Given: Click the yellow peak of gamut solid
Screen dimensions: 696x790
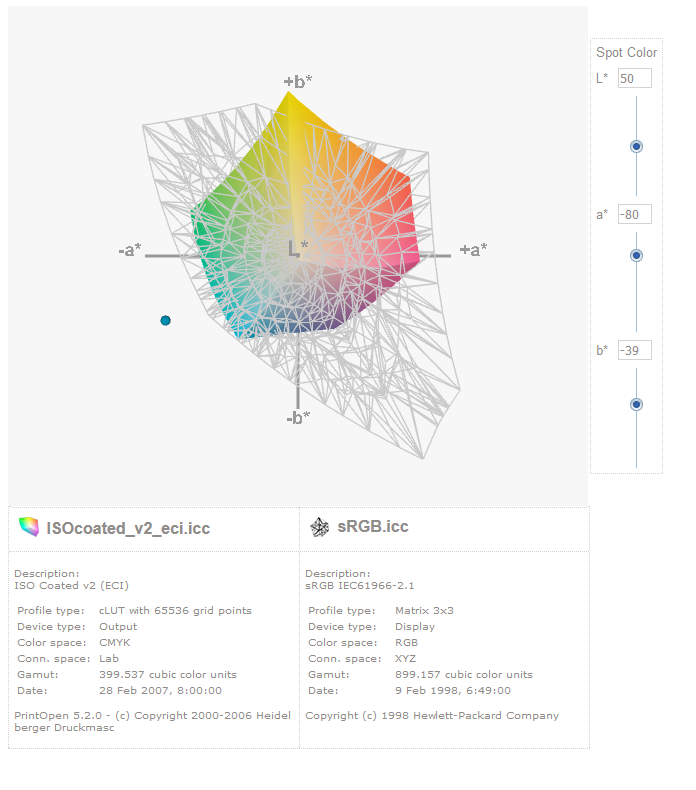Looking at the screenshot, I should coord(289,97).
